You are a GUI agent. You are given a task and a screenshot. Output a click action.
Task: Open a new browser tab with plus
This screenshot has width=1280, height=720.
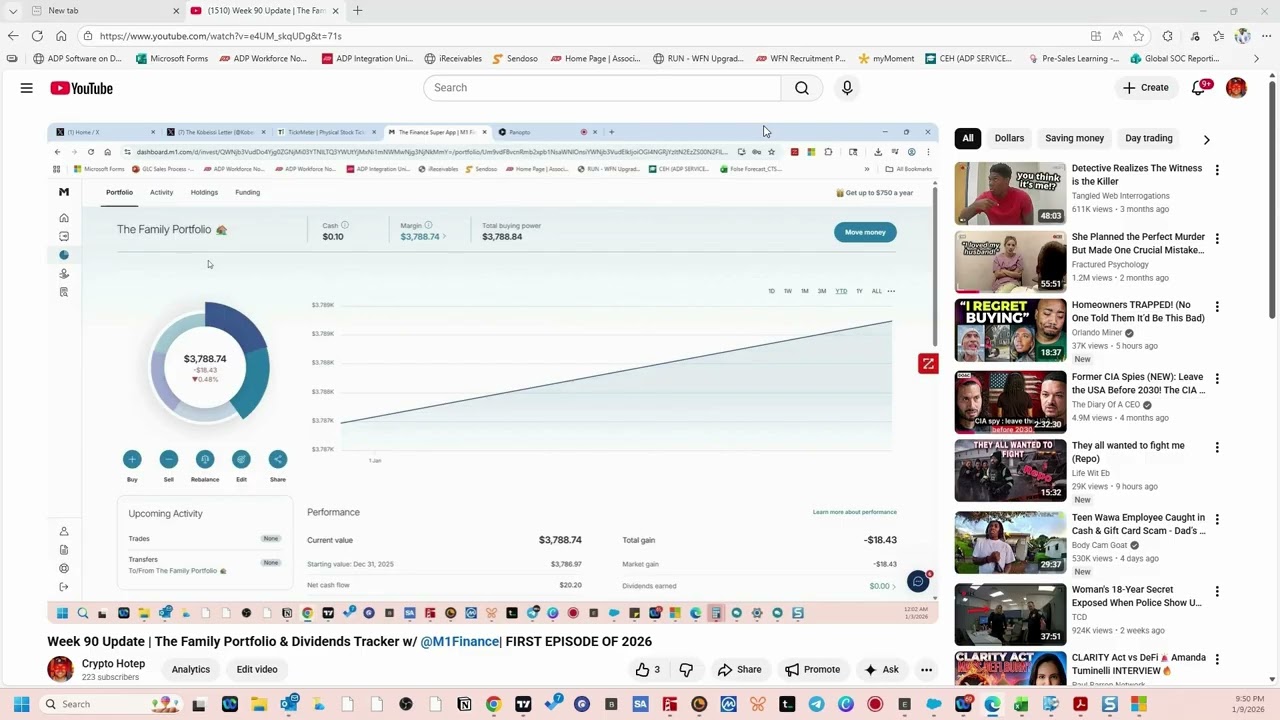(x=357, y=11)
